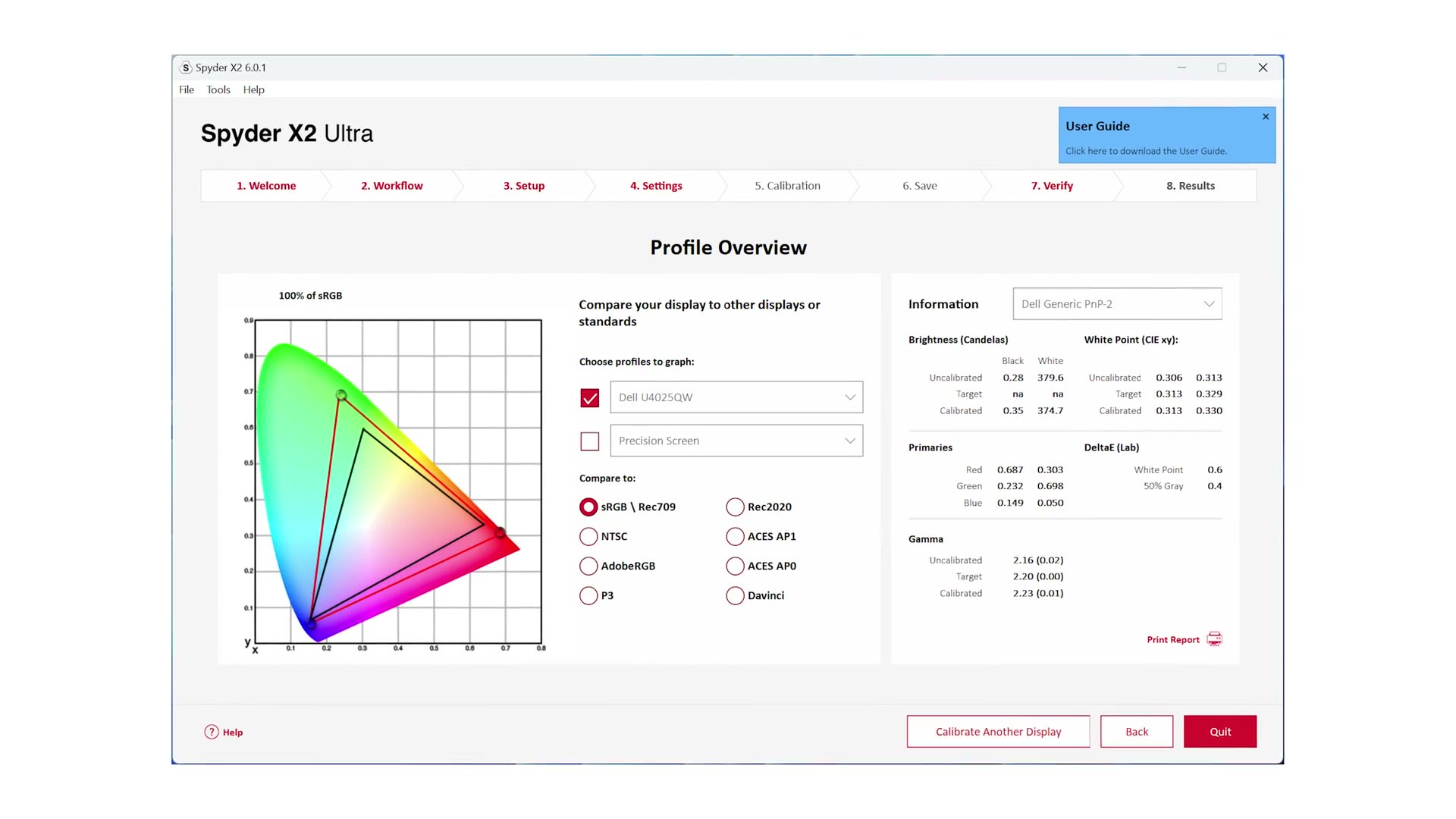
Task: Open the Dell U4025QW profile dropdown
Action: [736, 397]
